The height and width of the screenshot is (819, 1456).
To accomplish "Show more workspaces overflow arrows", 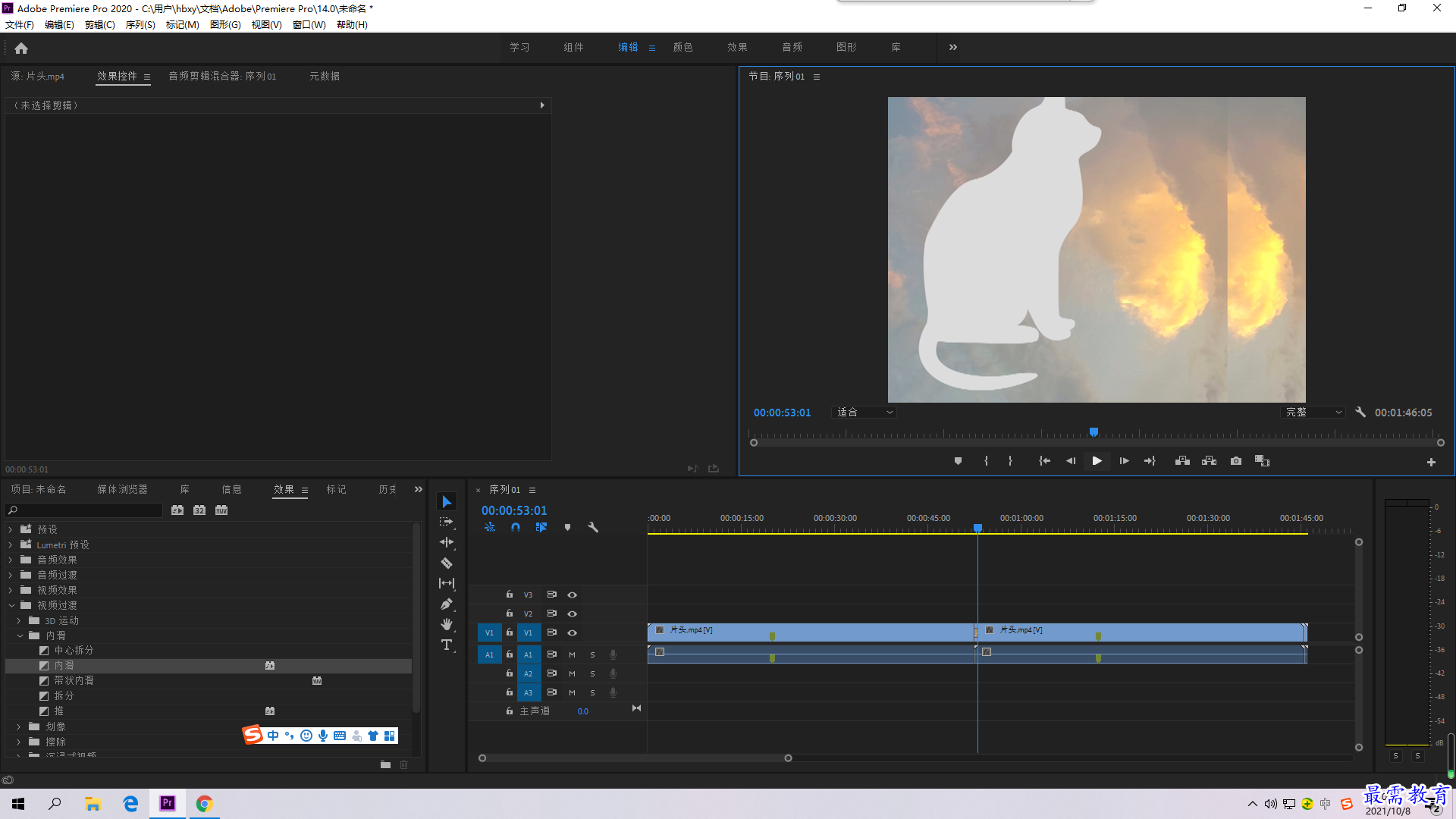I will click(x=953, y=47).
